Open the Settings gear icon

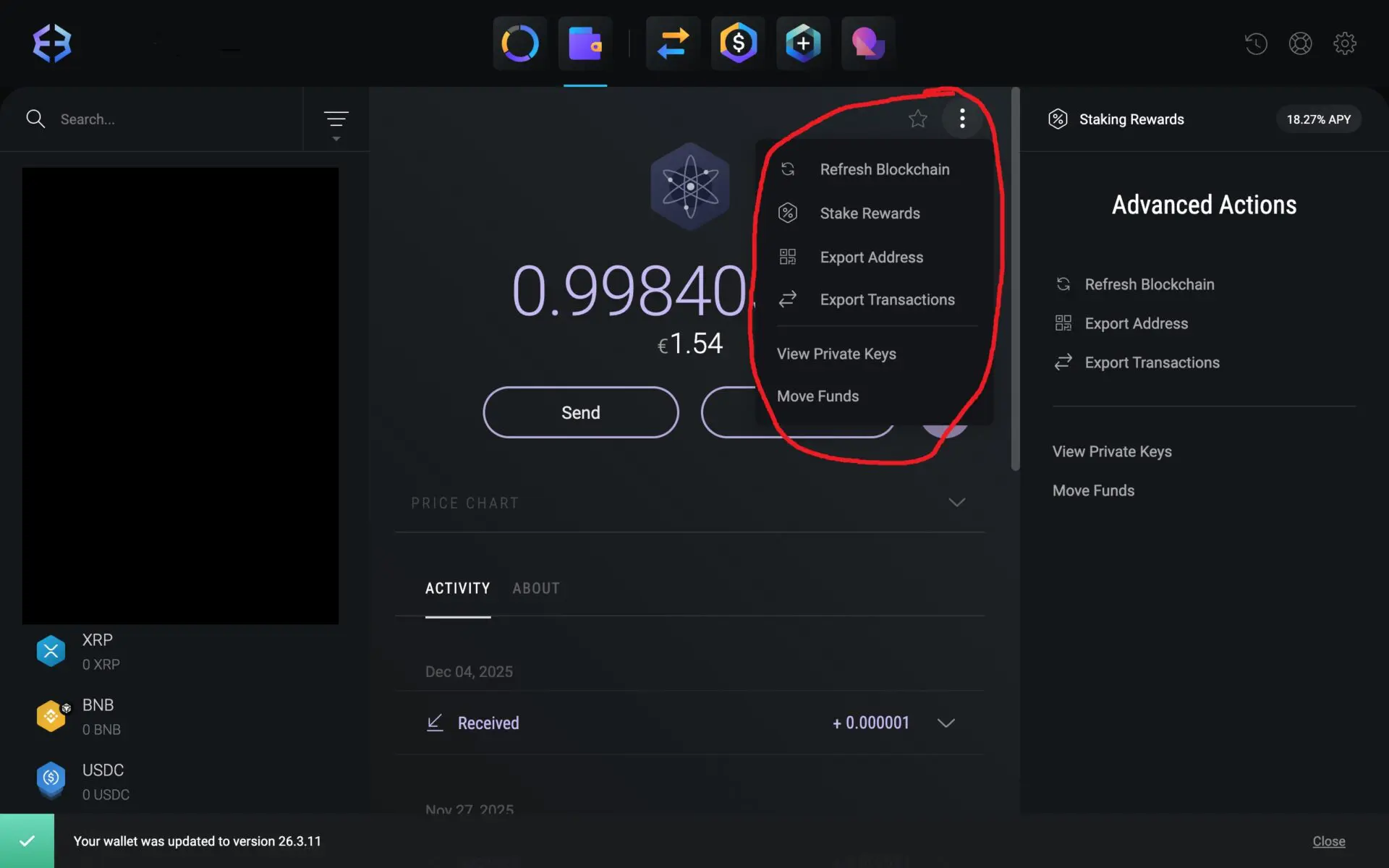[1345, 43]
